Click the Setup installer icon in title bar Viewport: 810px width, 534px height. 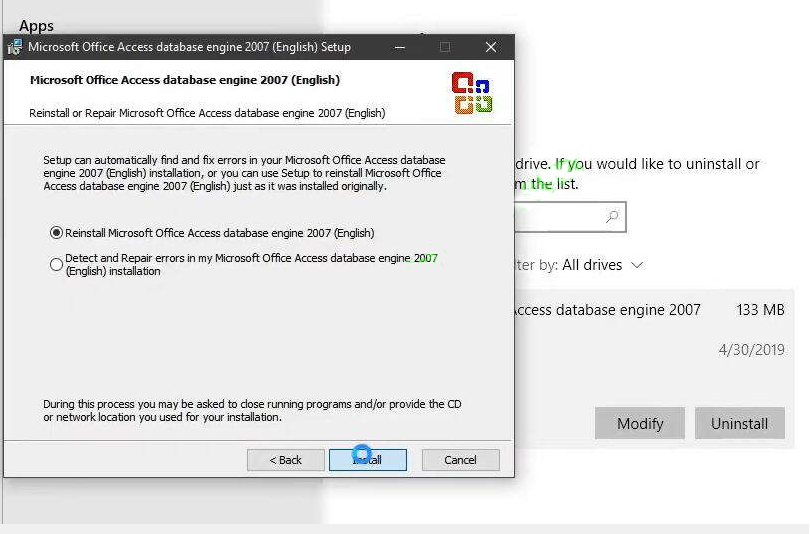tap(14, 47)
